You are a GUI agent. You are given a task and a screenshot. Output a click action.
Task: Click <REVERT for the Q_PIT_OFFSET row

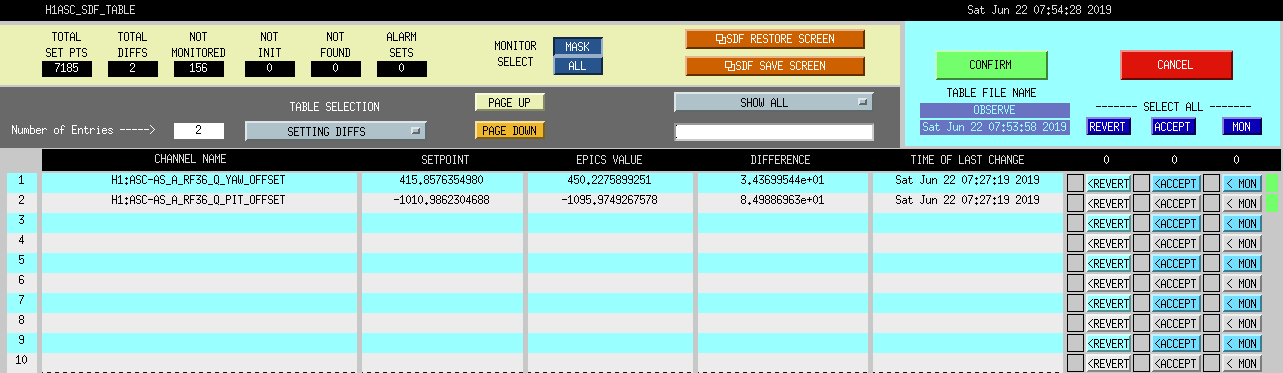click(x=1108, y=203)
